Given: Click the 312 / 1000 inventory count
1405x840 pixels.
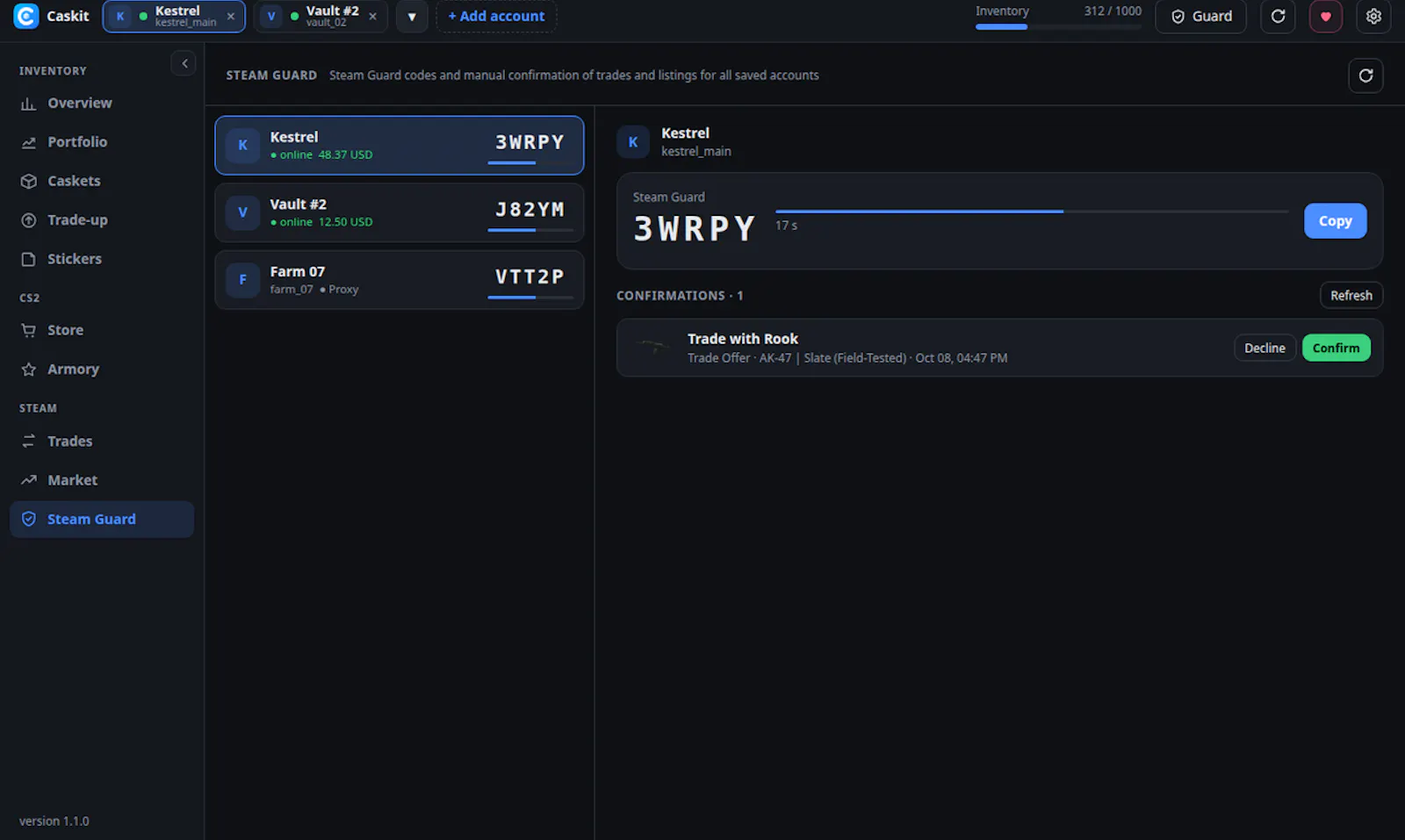Looking at the screenshot, I should point(1113,11).
